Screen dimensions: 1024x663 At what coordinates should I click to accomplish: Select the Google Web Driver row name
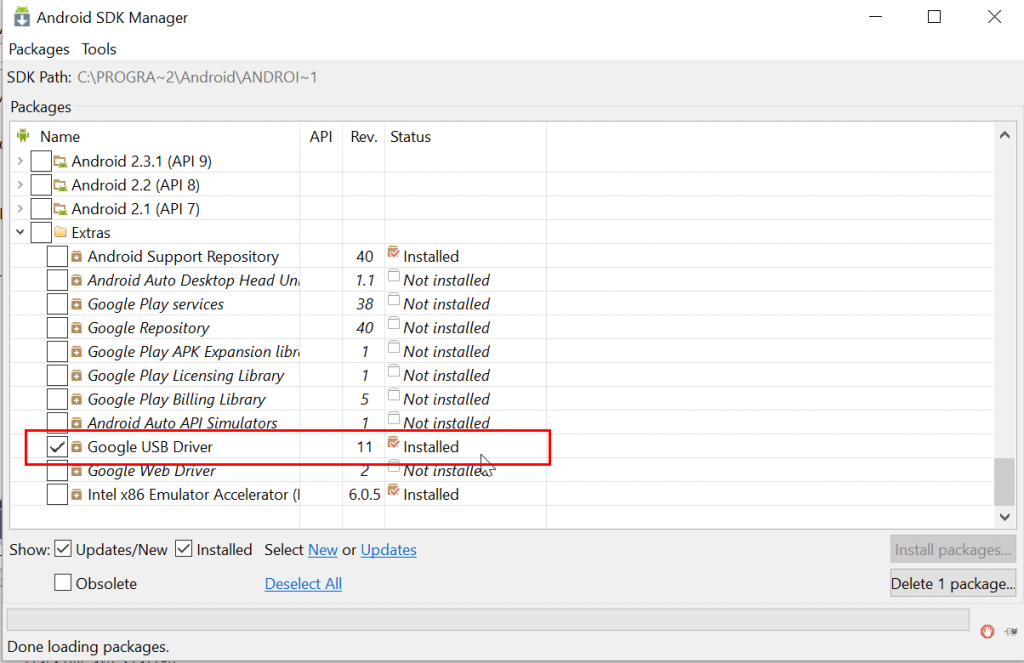pyautogui.click(x=152, y=471)
